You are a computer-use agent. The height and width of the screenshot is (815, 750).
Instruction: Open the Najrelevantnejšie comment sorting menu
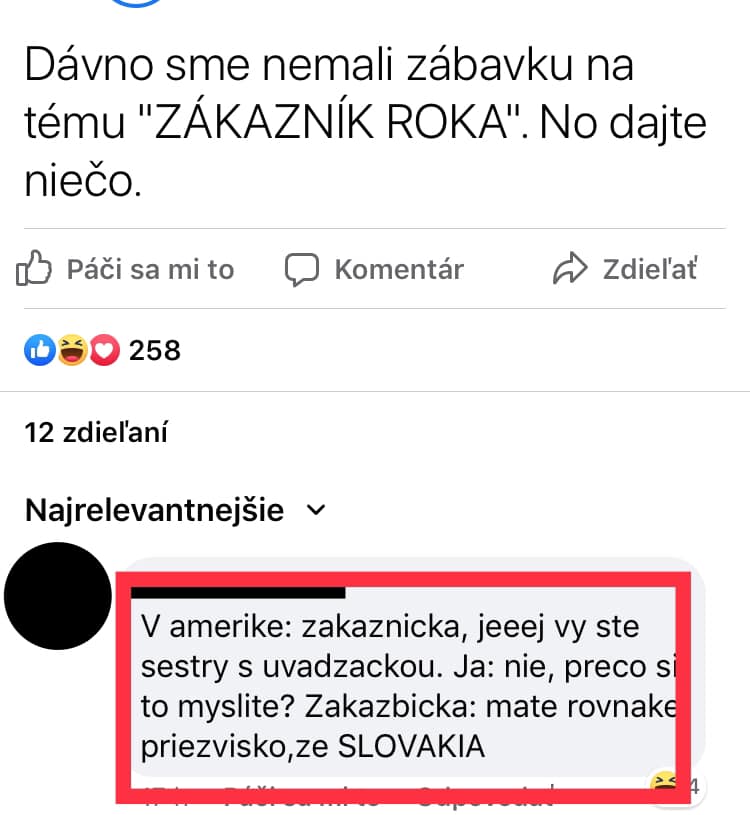pyautogui.click(x=175, y=510)
